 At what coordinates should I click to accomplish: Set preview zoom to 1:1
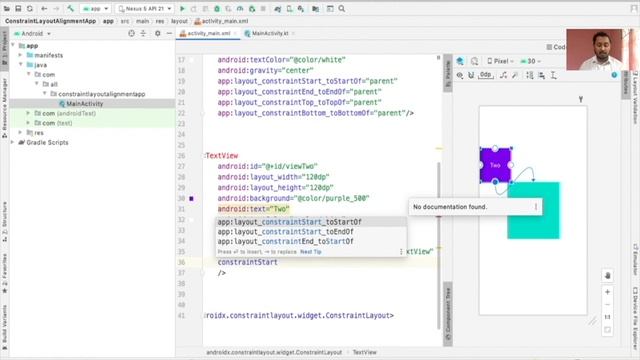pyautogui.click(x=607, y=317)
